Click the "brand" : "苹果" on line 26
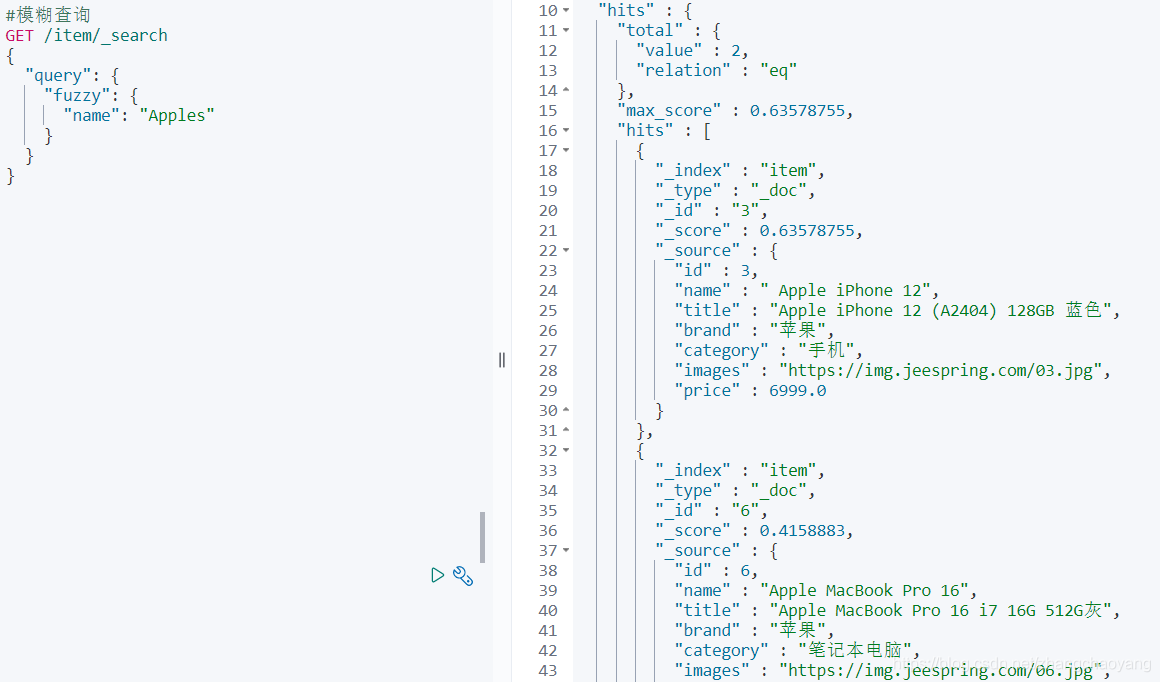The image size is (1160, 682). [x=754, y=331]
